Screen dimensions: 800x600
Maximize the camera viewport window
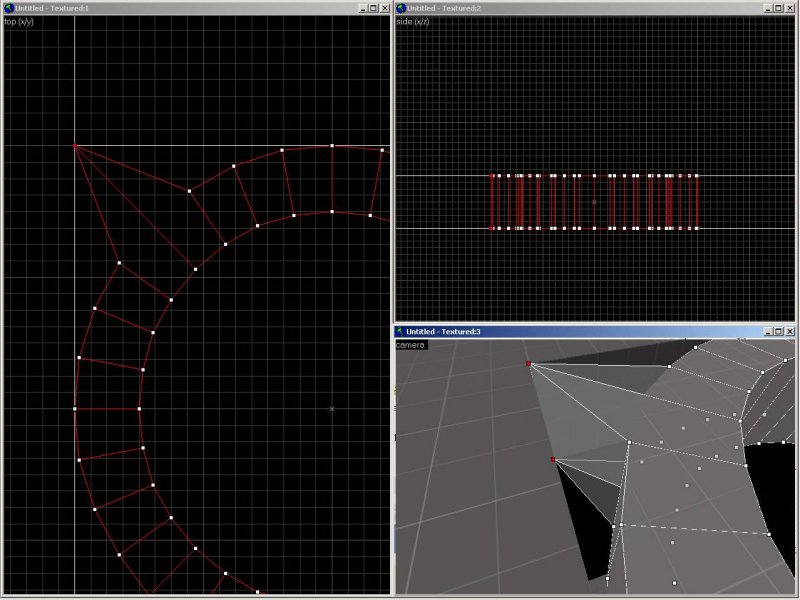pos(777,331)
